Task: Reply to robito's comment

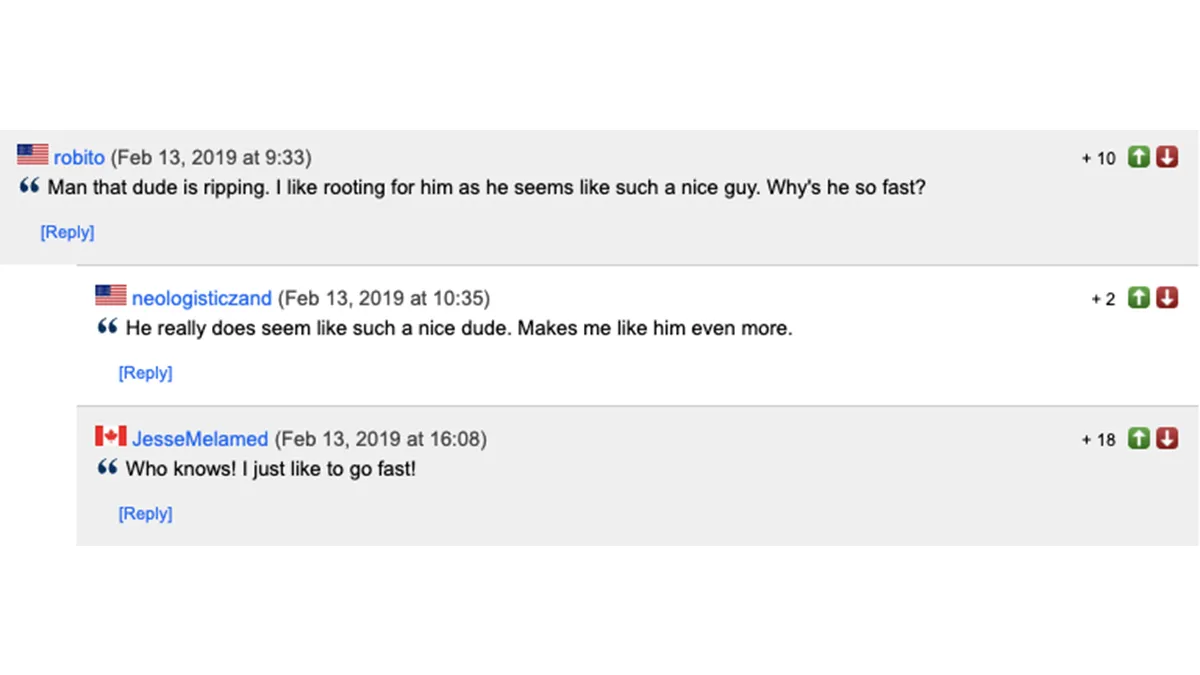Action: pyautogui.click(x=67, y=232)
